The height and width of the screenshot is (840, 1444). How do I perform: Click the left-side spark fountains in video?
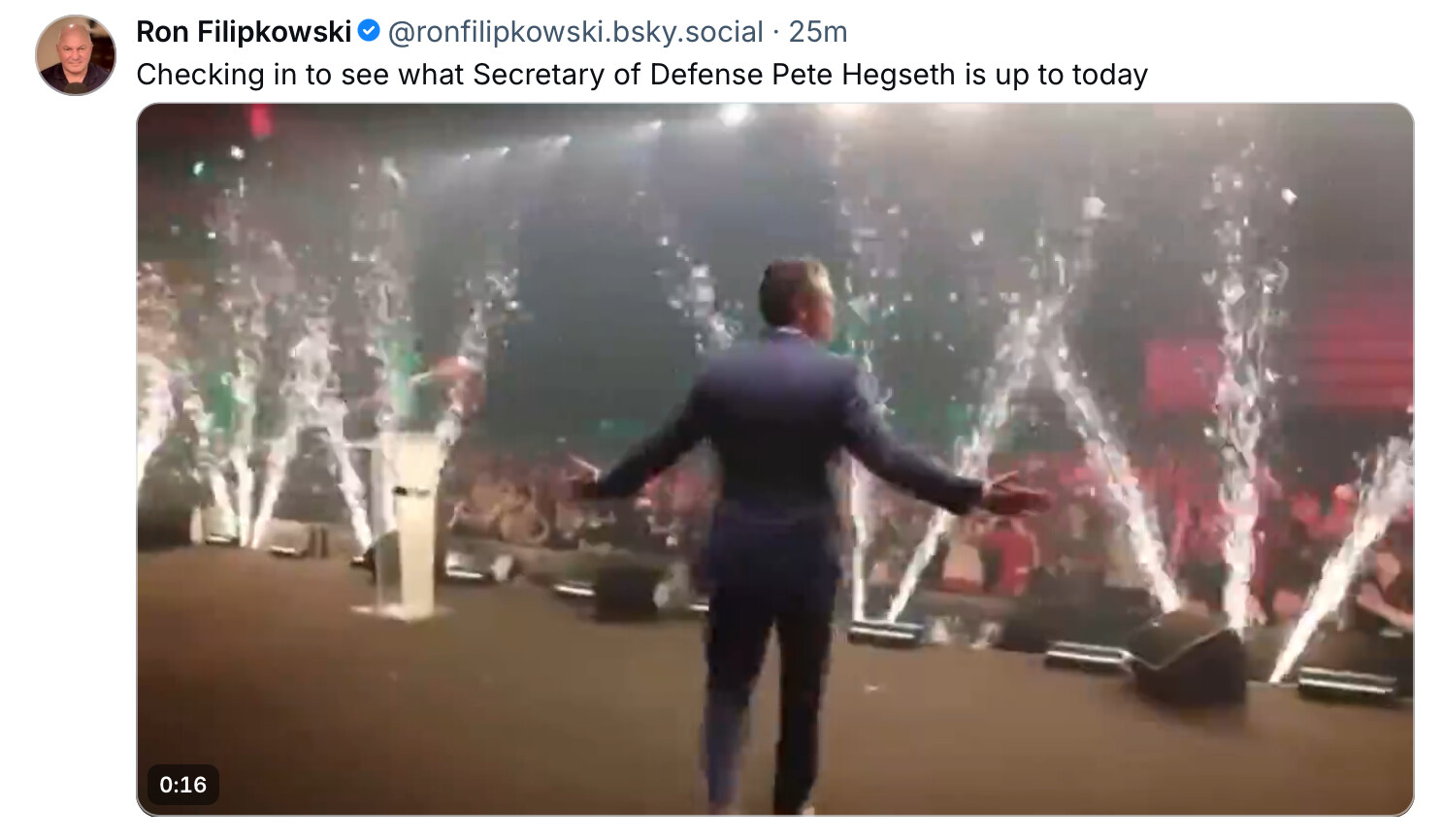281,407
